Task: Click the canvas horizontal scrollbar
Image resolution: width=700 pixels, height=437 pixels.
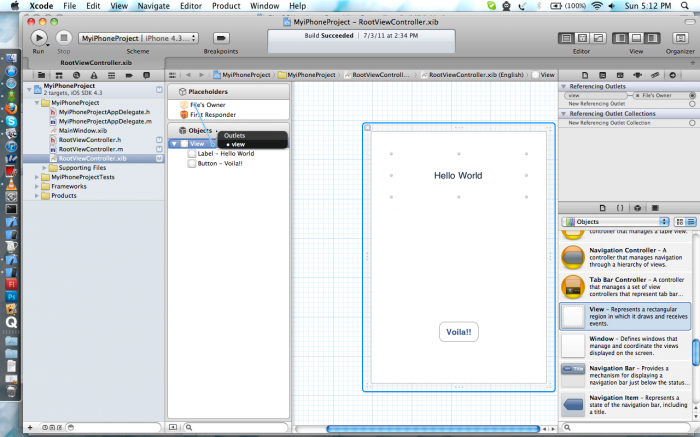Action: (x=433, y=429)
